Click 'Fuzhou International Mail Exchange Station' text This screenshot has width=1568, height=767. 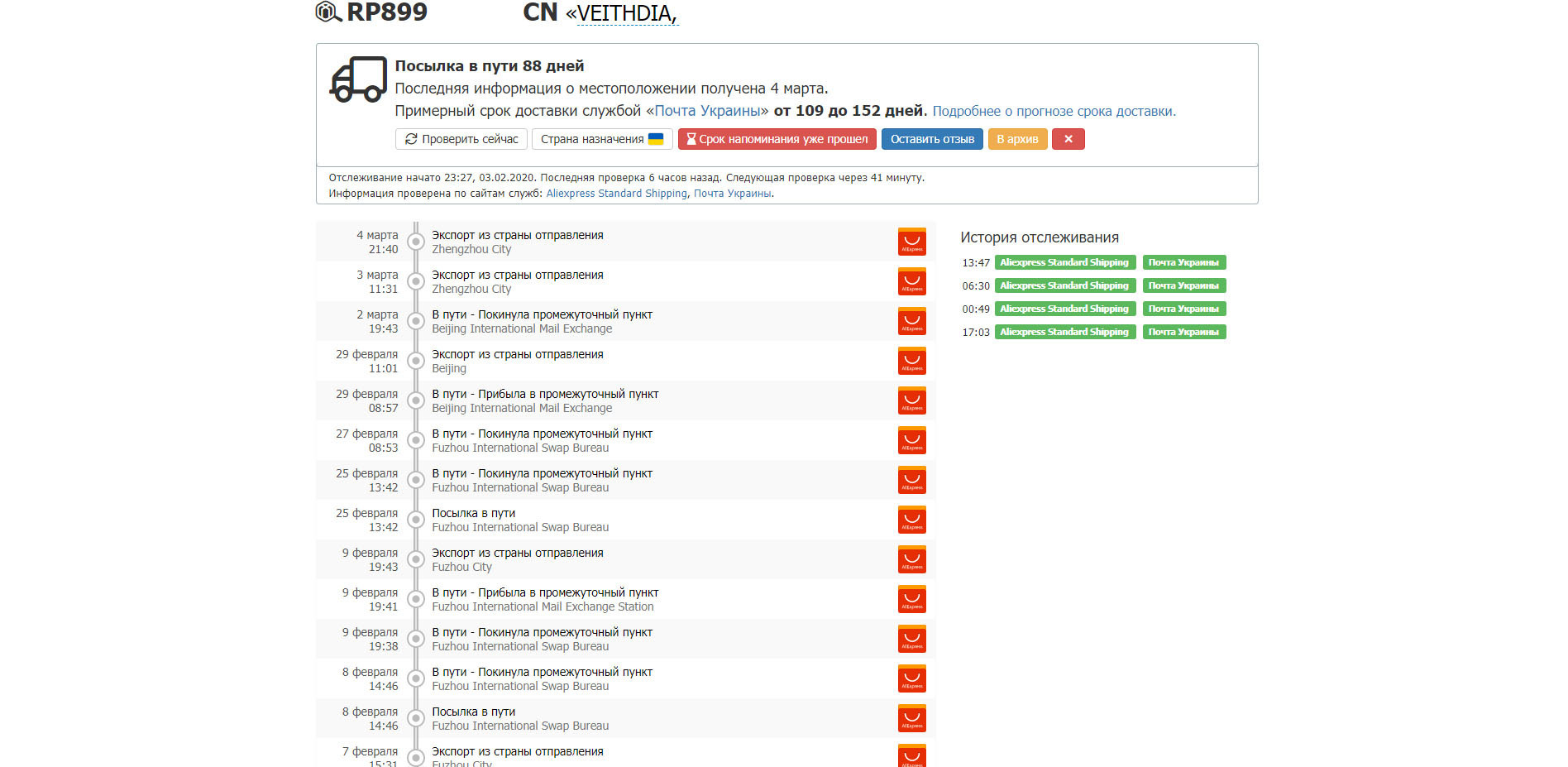point(543,606)
